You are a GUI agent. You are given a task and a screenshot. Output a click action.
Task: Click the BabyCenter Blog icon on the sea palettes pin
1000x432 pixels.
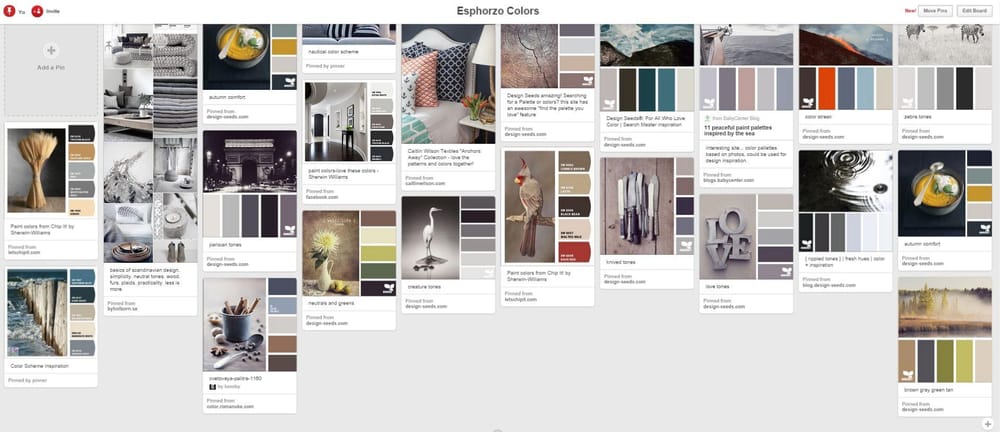coord(707,118)
